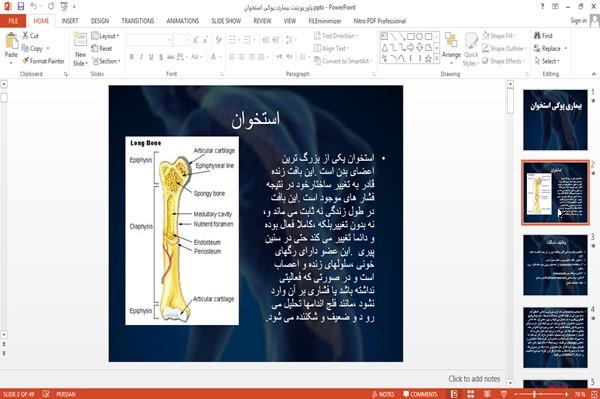
Task: Toggle text shadow formatting
Action: tap(161, 57)
